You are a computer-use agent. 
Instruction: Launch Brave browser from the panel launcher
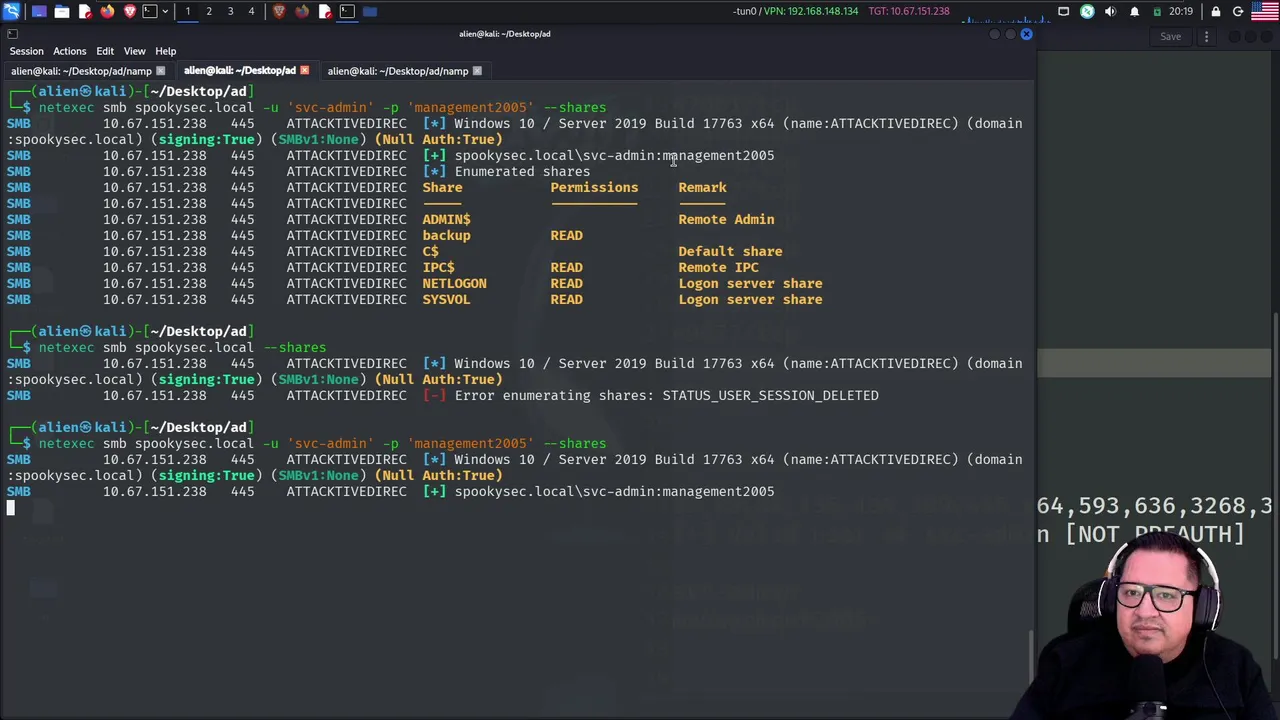pyautogui.click(x=130, y=11)
